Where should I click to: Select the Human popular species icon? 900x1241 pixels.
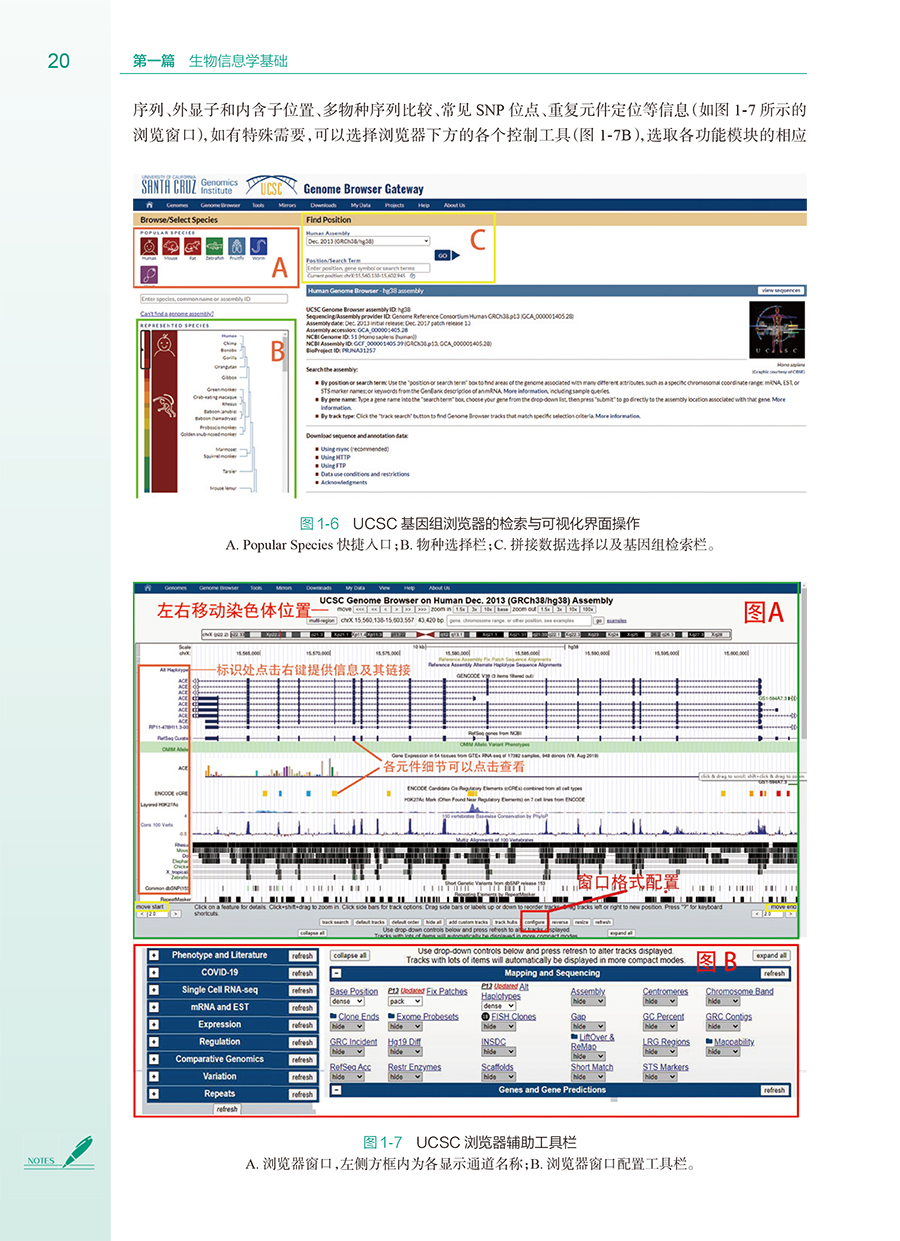tap(148, 246)
